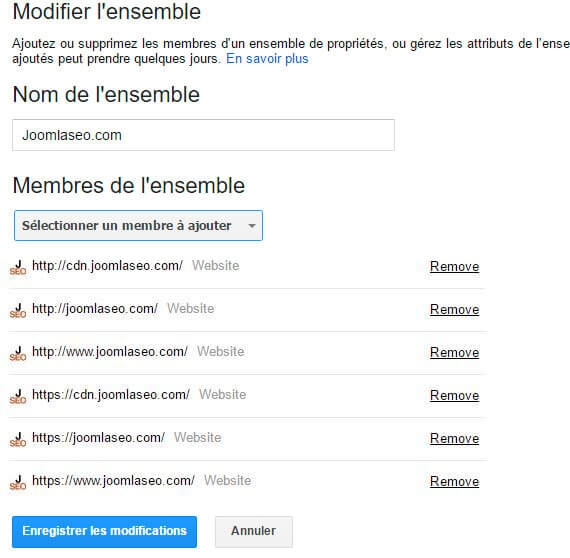Click the Annuler button
This screenshot has width=570, height=558.
[x=254, y=531]
